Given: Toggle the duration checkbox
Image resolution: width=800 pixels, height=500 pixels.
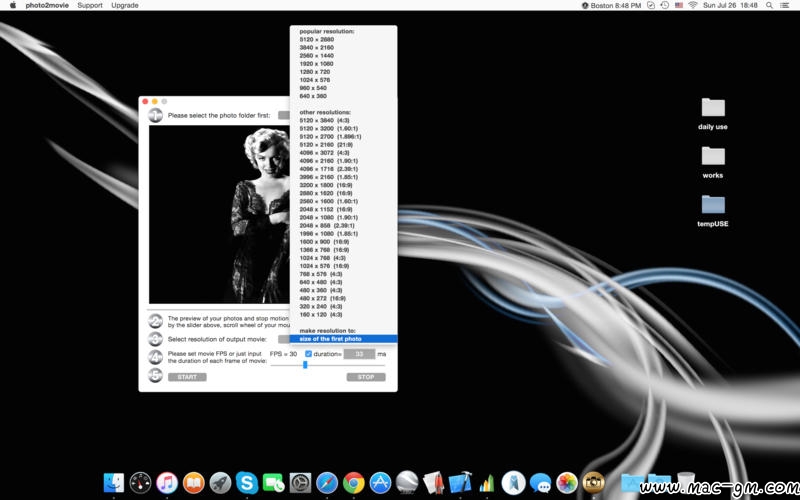Looking at the screenshot, I should click(308, 354).
